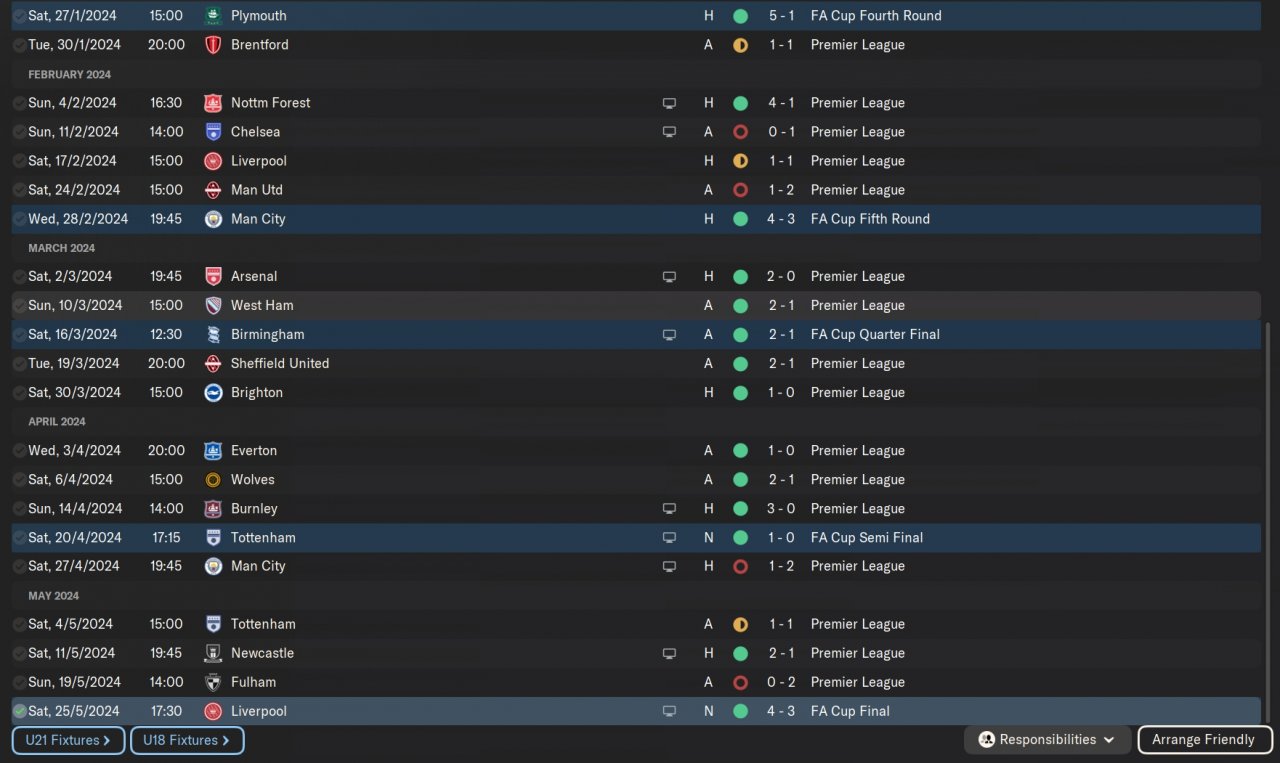The image size is (1280, 763).
Task: Click the Chelsea club badge
Action: pos(213,132)
